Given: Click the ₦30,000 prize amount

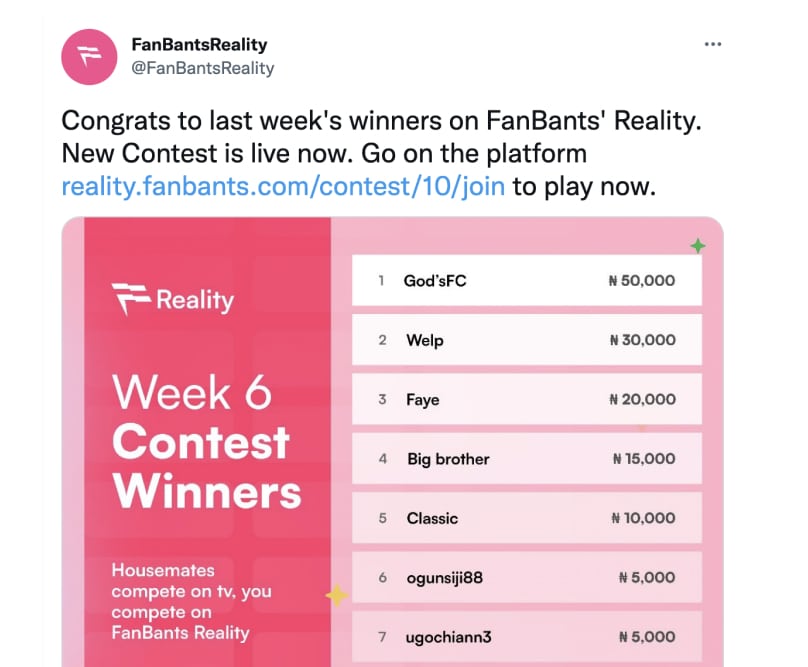Looking at the screenshot, I should 642,340.
